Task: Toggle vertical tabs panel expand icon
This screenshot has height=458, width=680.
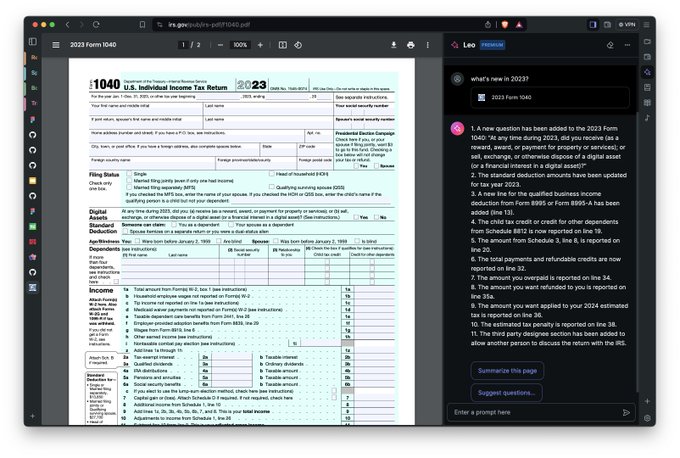Action: coord(33,42)
